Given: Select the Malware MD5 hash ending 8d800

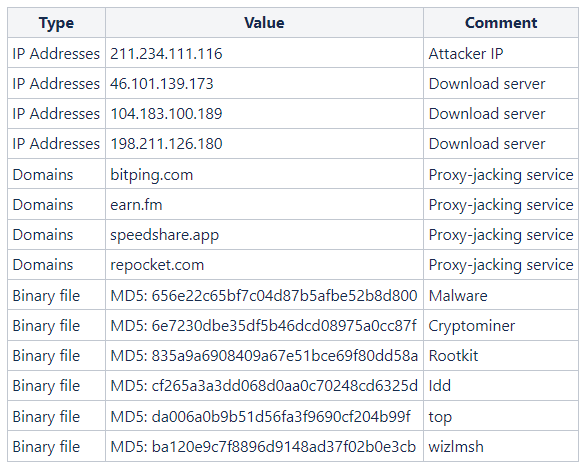Looking at the screenshot, I should tap(264, 296).
